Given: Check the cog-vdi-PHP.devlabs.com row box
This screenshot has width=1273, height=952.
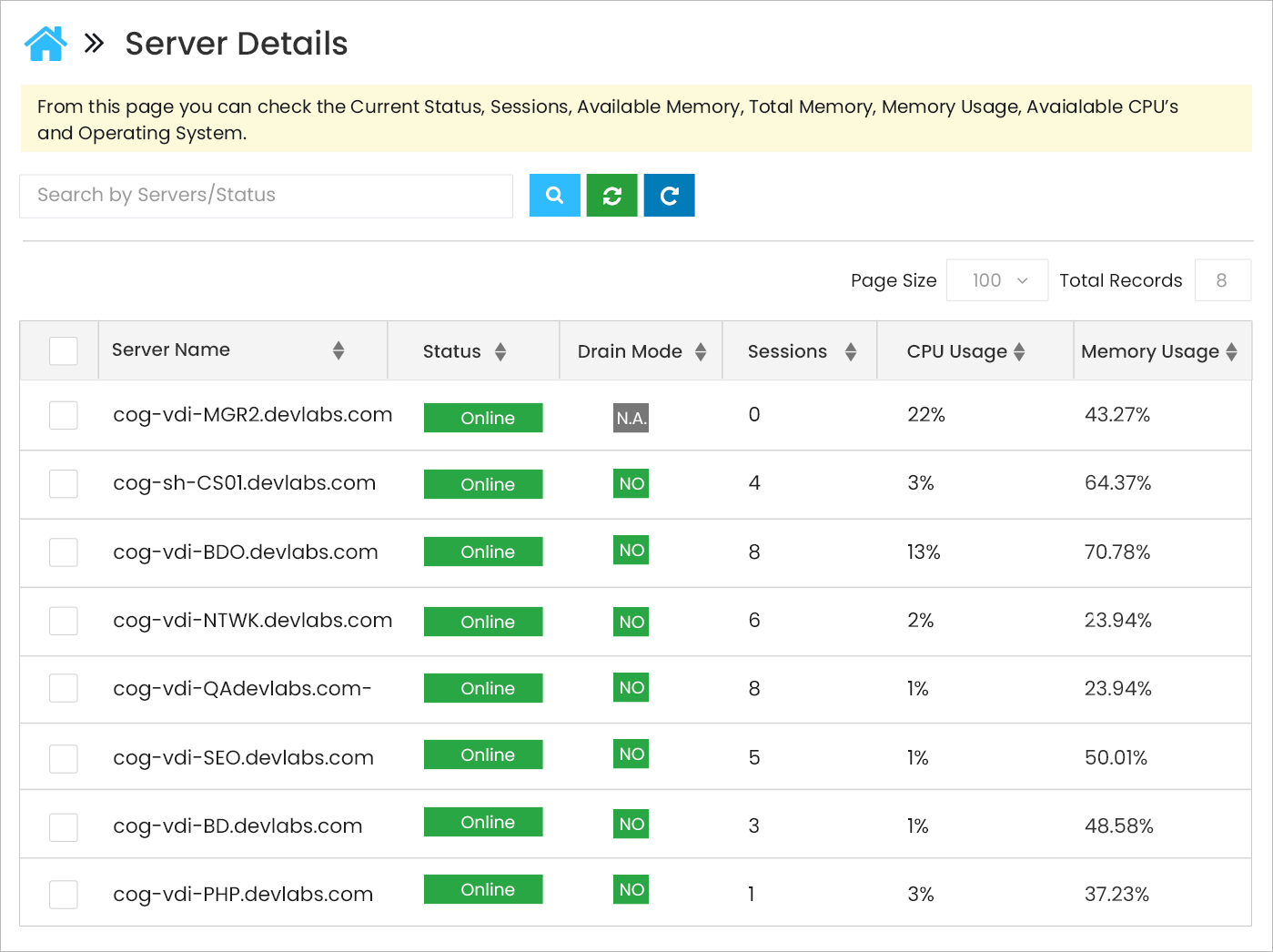Looking at the screenshot, I should (x=64, y=895).
